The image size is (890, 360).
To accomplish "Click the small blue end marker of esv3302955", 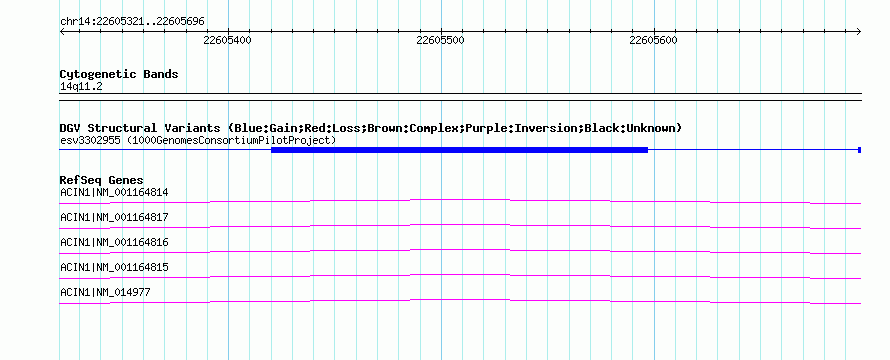I will (x=859, y=150).
